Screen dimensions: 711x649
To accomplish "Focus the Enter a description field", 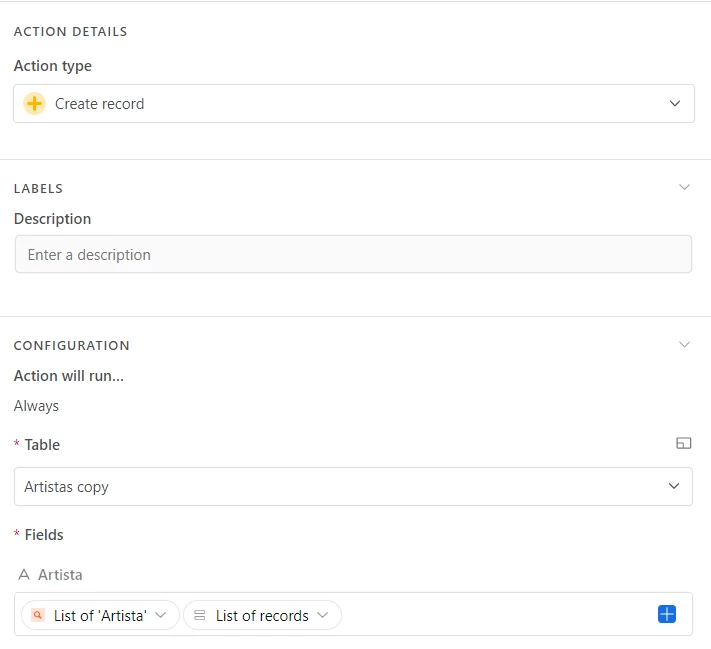I will tap(353, 254).
